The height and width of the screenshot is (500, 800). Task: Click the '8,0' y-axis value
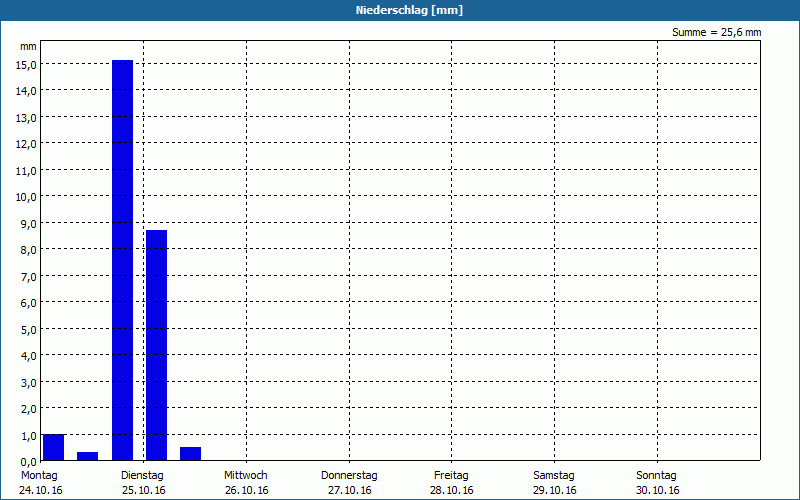tap(29, 250)
